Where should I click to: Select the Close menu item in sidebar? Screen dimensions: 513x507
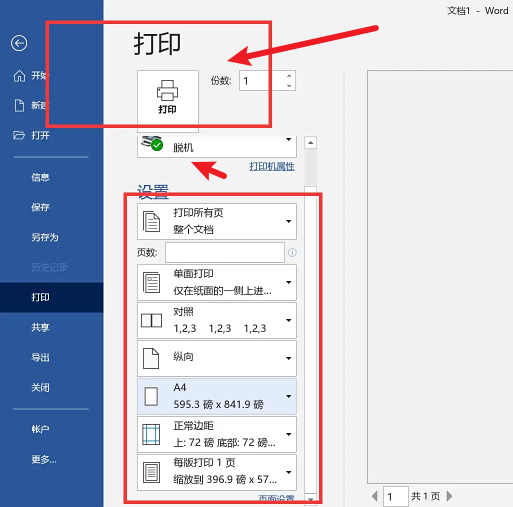pyautogui.click(x=40, y=387)
